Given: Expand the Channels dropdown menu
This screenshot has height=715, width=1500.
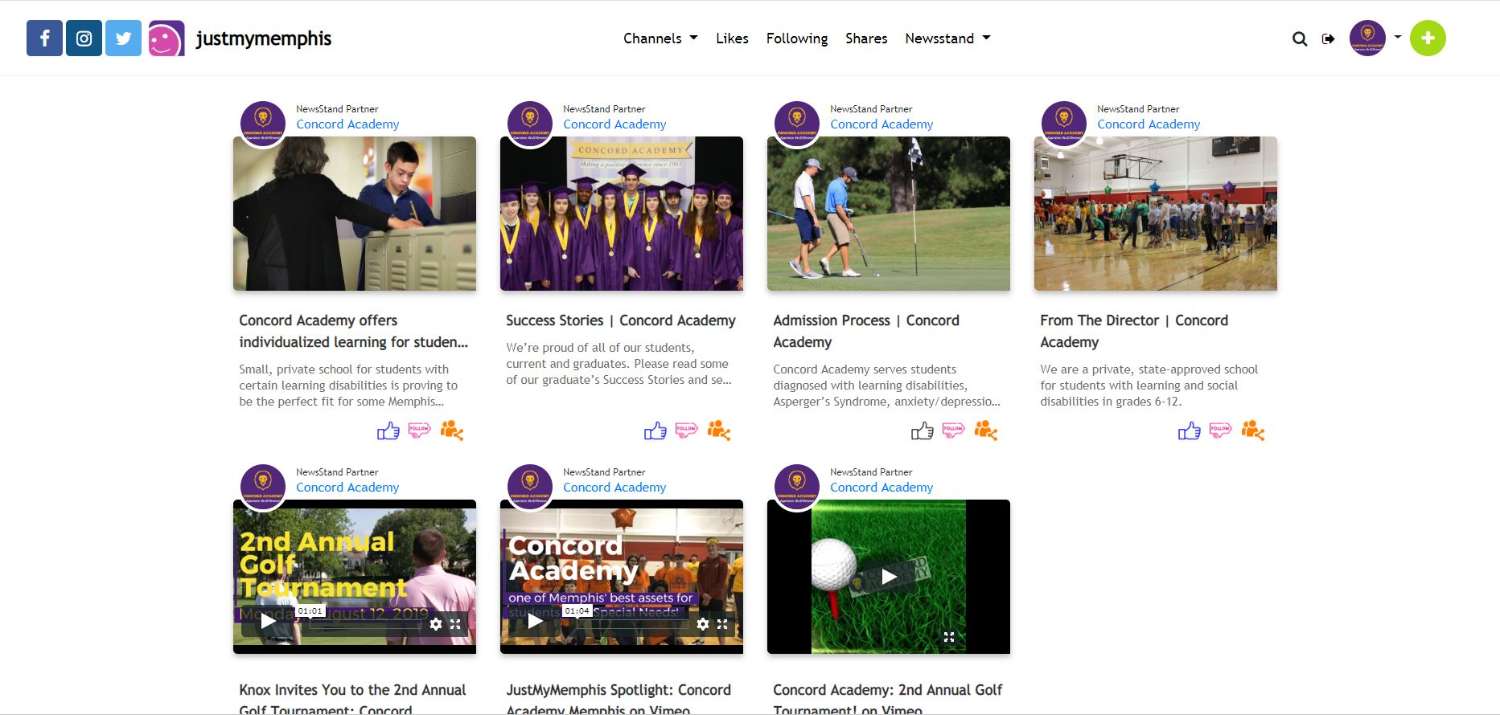Looking at the screenshot, I should coord(660,39).
